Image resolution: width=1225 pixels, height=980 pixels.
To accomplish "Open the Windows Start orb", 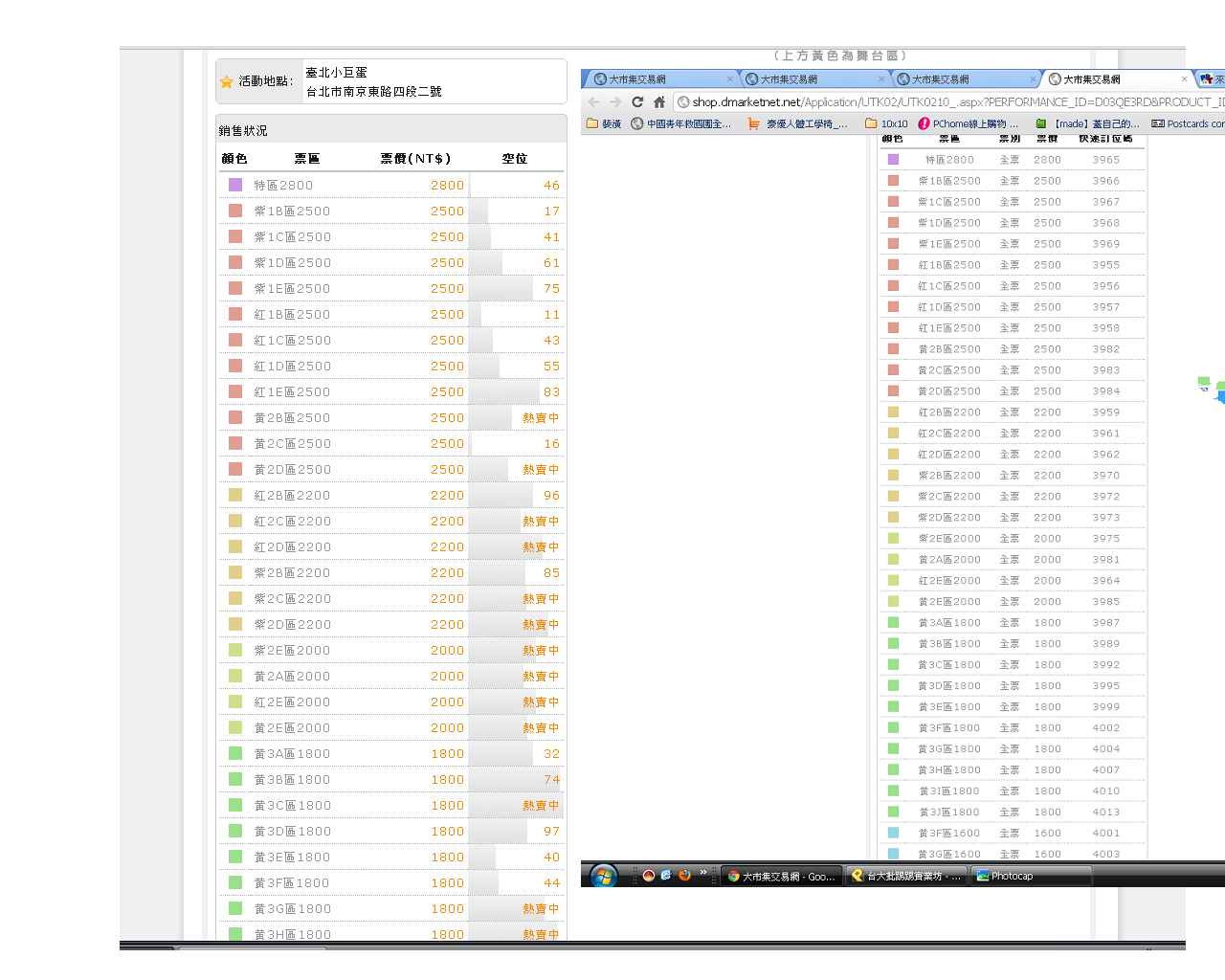I will tap(604, 876).
